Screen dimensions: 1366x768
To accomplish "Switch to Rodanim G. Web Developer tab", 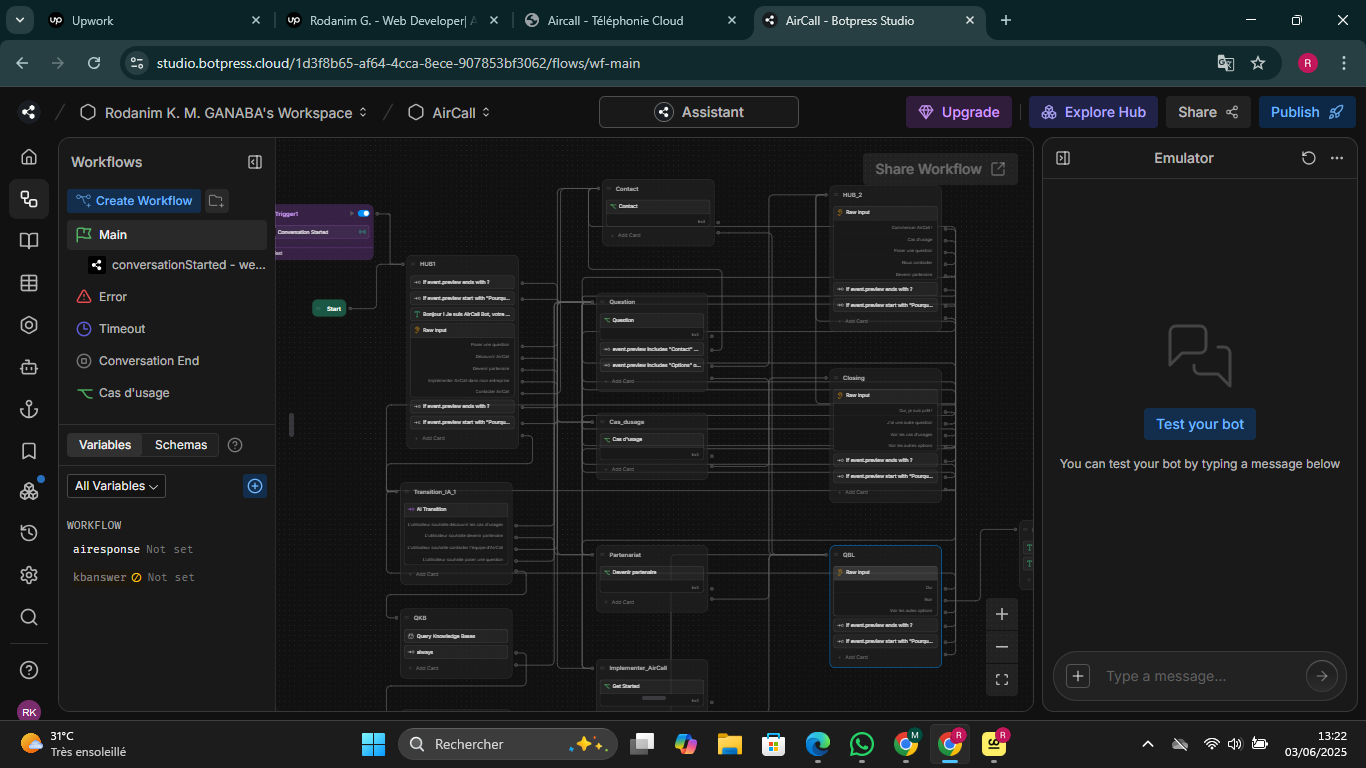I will [x=393, y=20].
